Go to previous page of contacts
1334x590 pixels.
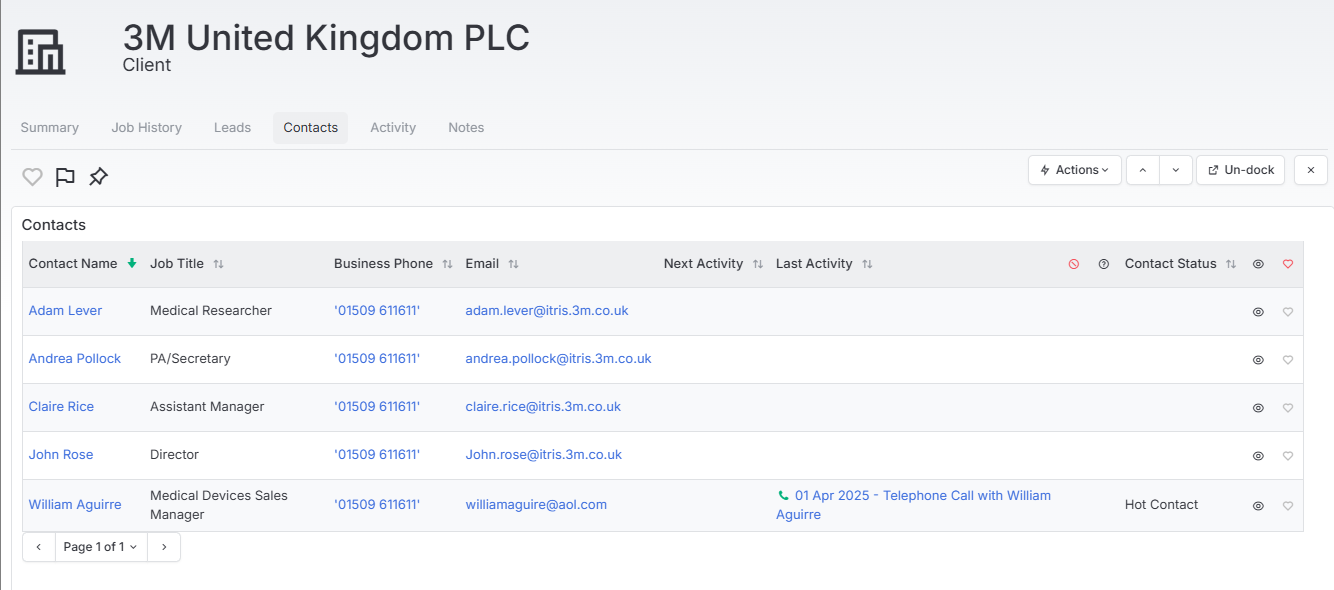pyautogui.click(x=39, y=547)
